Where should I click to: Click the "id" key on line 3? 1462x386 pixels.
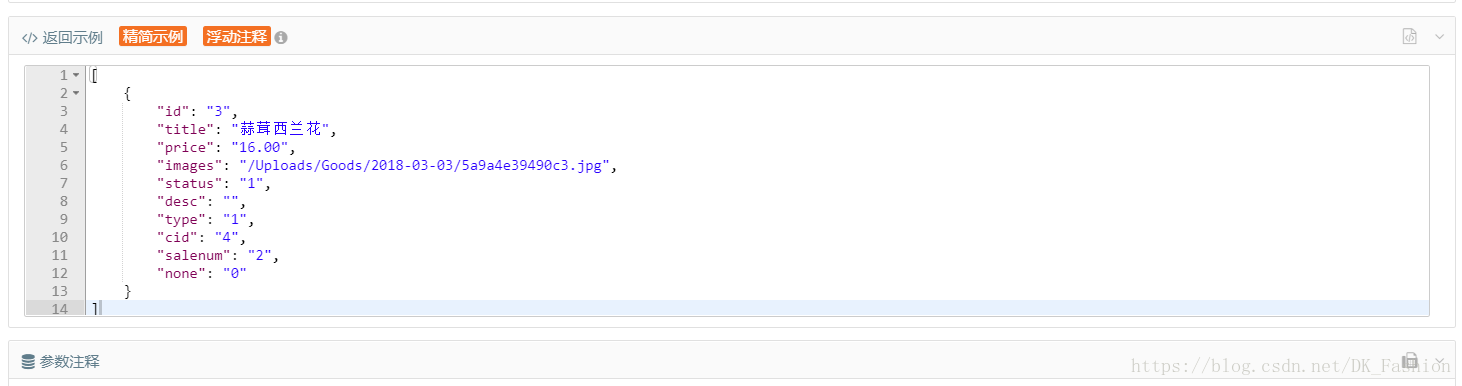tap(173, 111)
